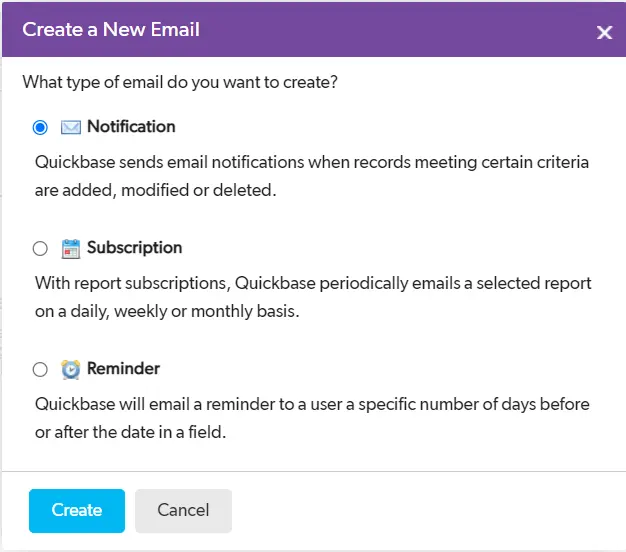Click the 'Create a New Email' title
626x552 pixels.
111,30
